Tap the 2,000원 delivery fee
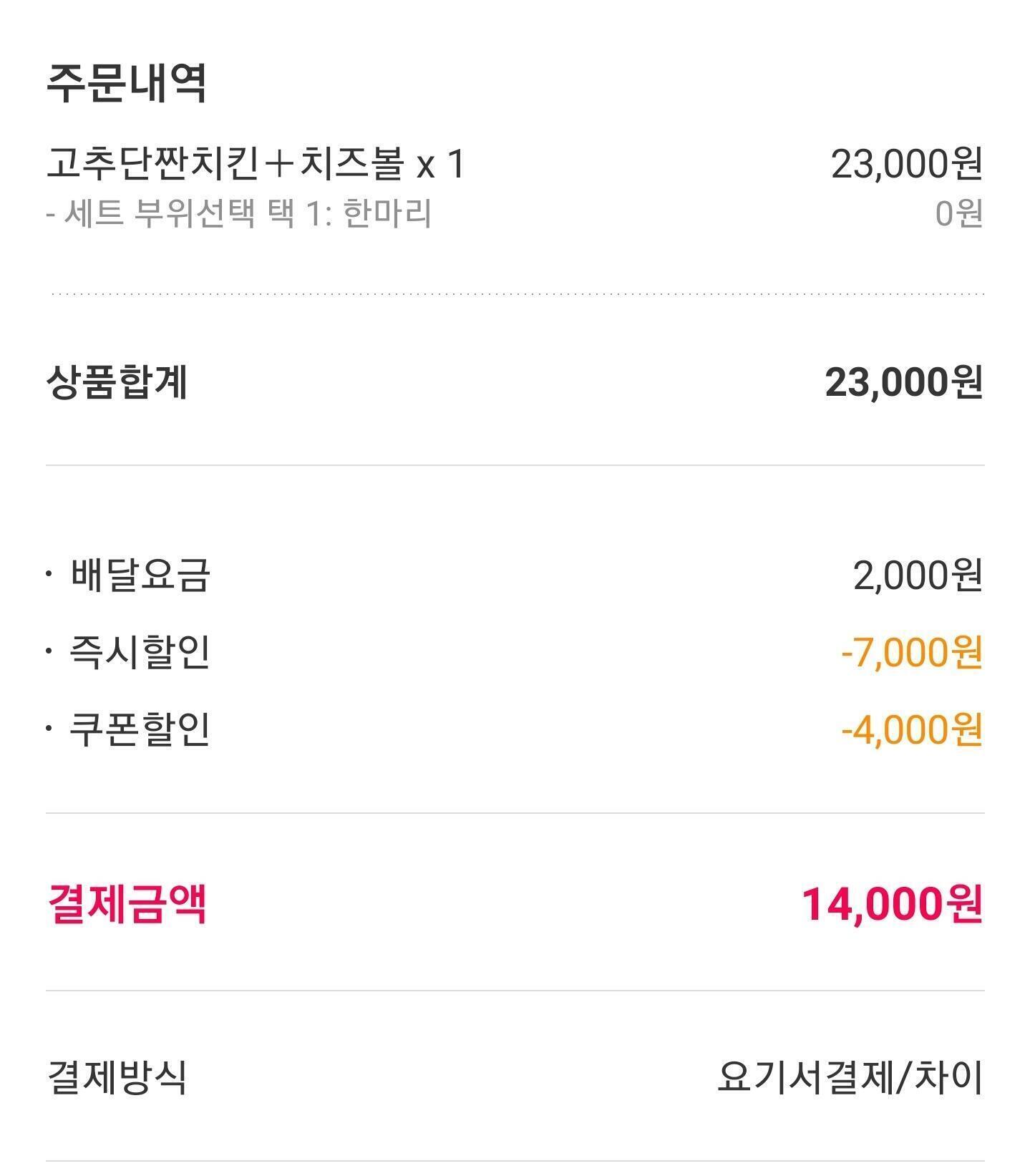Image resolution: width=1030 pixels, height=1176 pixels. click(x=918, y=575)
